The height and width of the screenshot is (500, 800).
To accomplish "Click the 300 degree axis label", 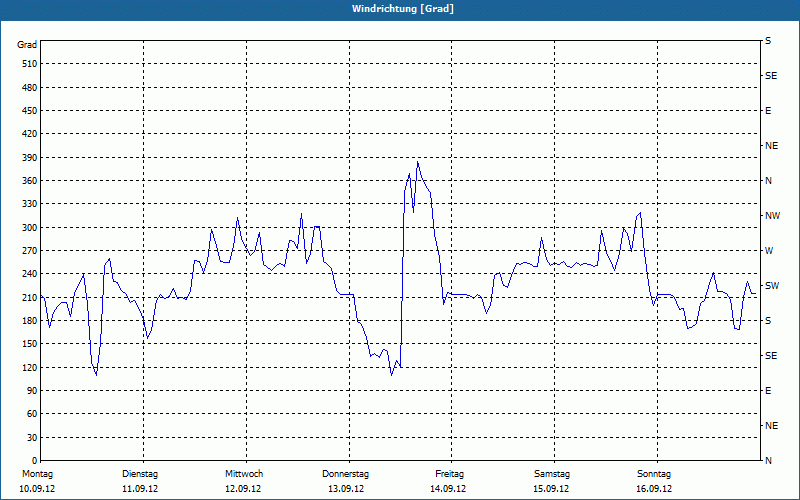I will (x=30, y=228).
